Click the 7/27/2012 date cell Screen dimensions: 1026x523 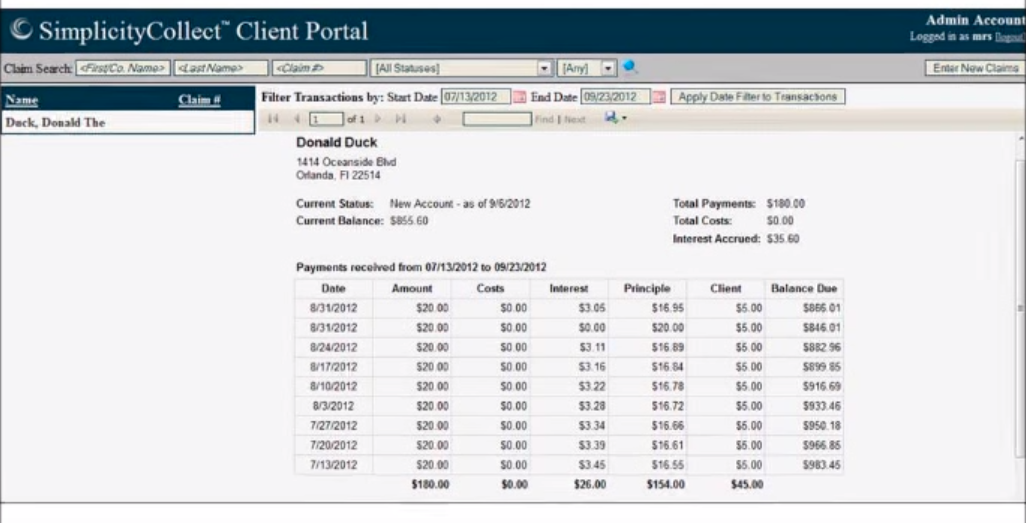(x=333, y=425)
